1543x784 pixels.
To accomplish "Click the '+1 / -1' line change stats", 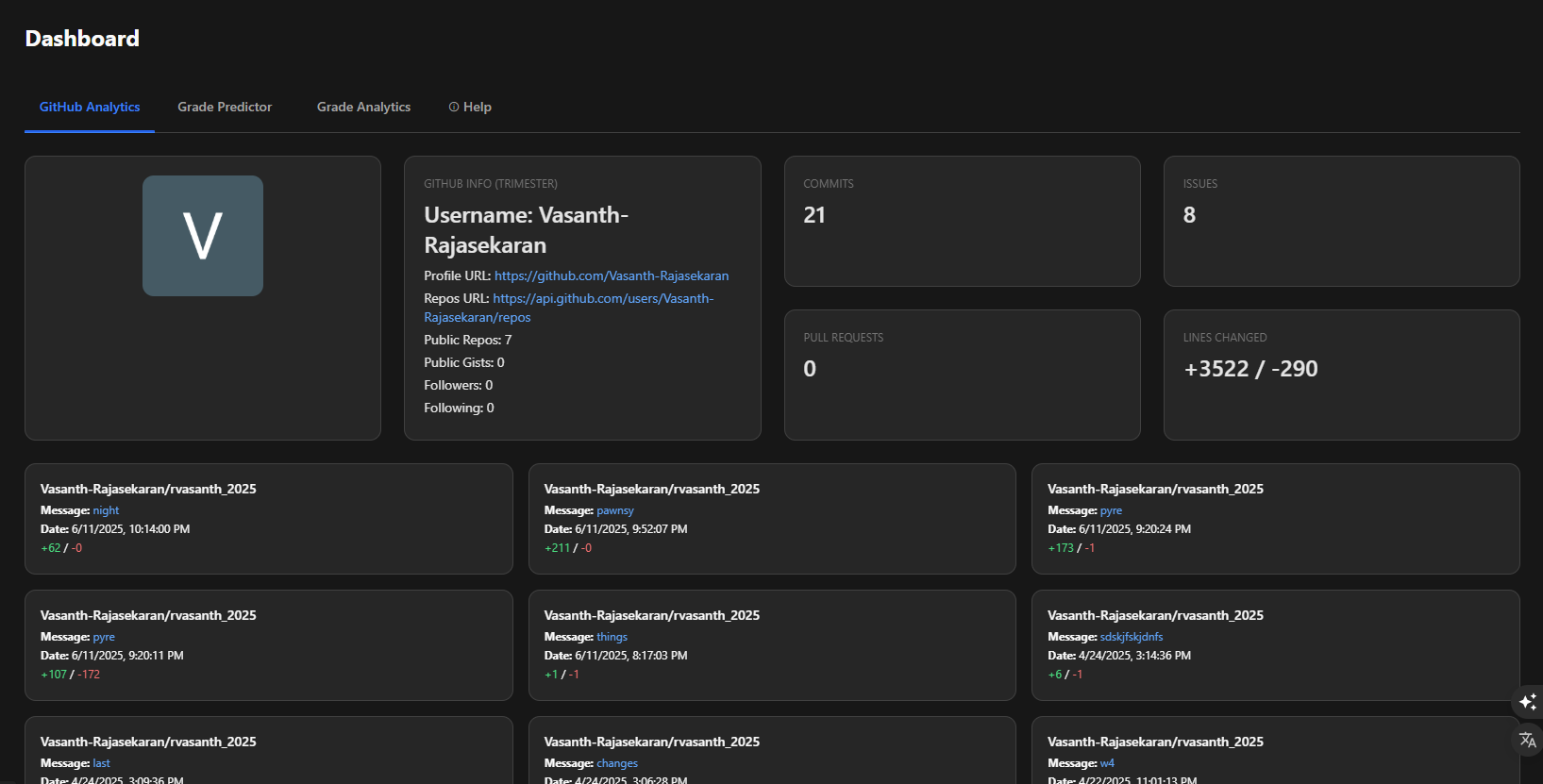I will tap(562, 675).
